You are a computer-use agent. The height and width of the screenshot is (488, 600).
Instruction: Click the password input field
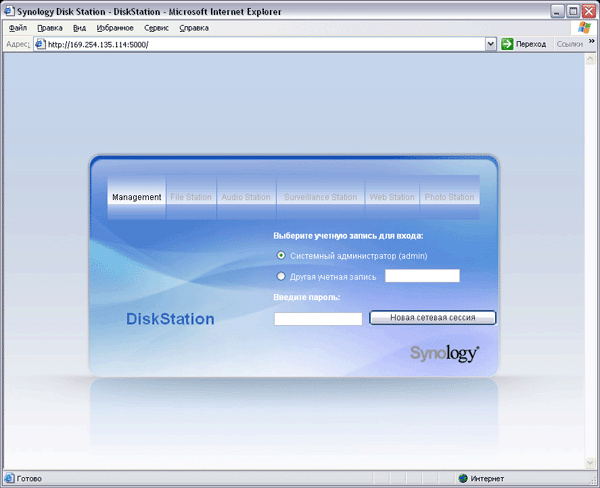318,319
